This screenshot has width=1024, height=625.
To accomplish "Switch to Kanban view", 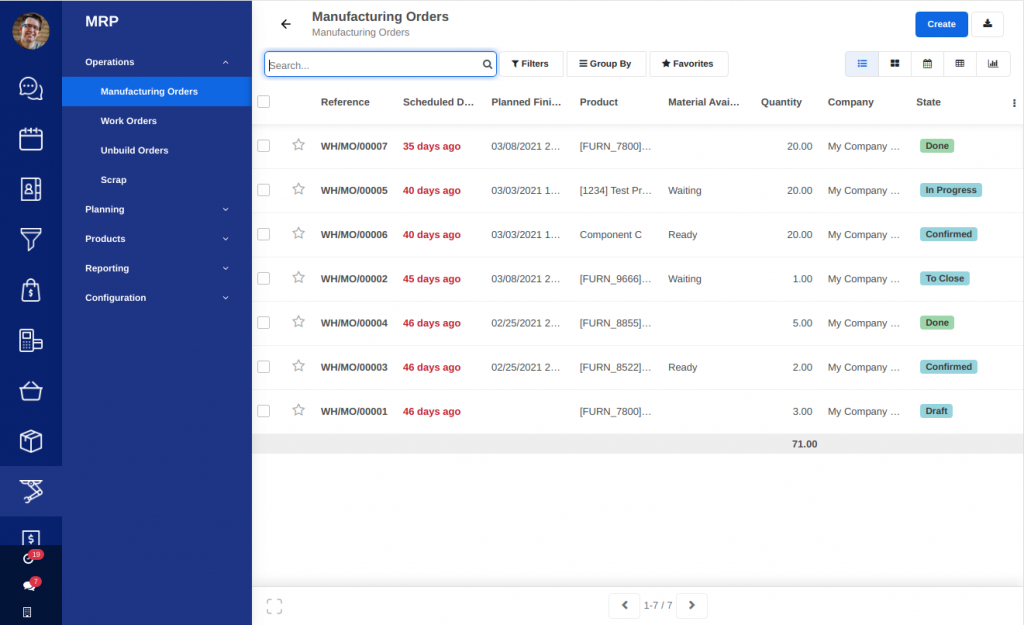I will pos(893,63).
